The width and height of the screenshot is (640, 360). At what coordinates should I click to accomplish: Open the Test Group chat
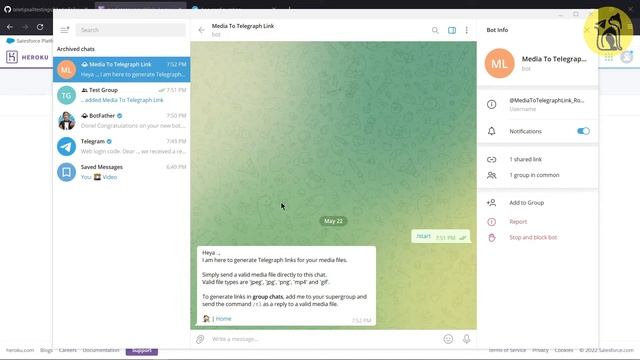122,95
